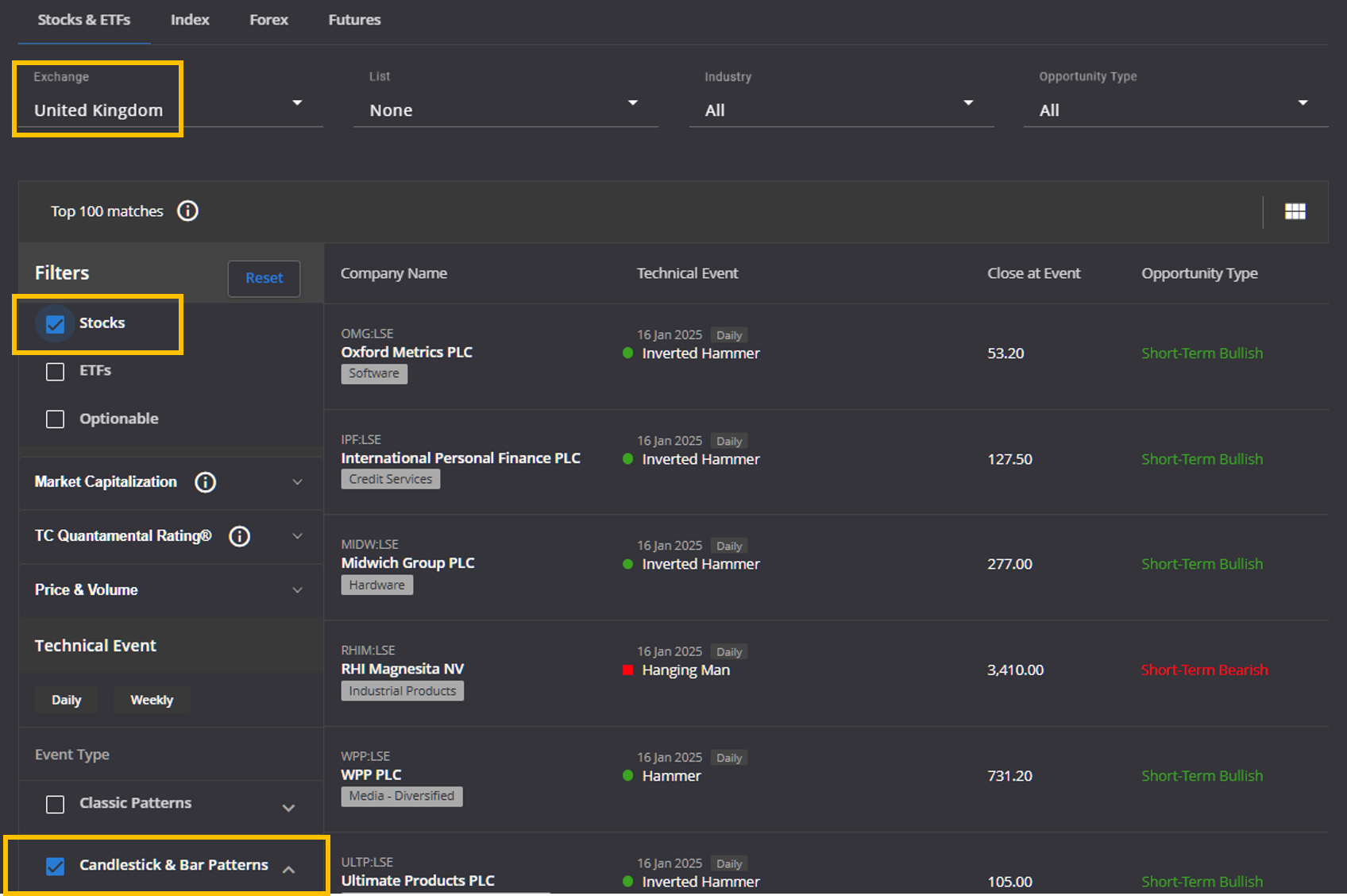Click the Hardware industry tag
The width and height of the screenshot is (1347, 896).
point(377,585)
